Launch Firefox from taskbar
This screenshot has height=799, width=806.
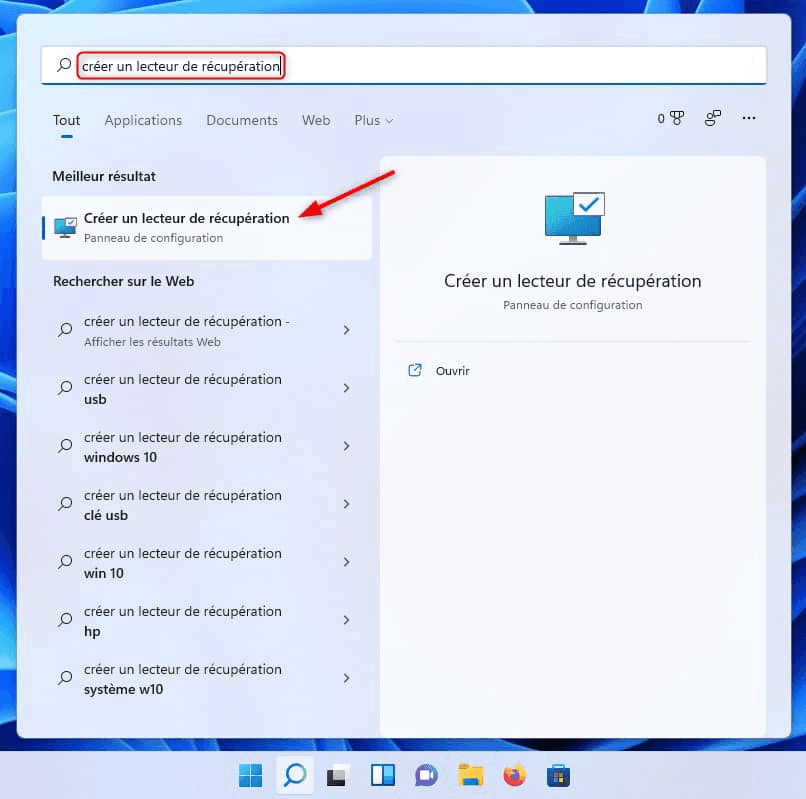tap(515, 775)
